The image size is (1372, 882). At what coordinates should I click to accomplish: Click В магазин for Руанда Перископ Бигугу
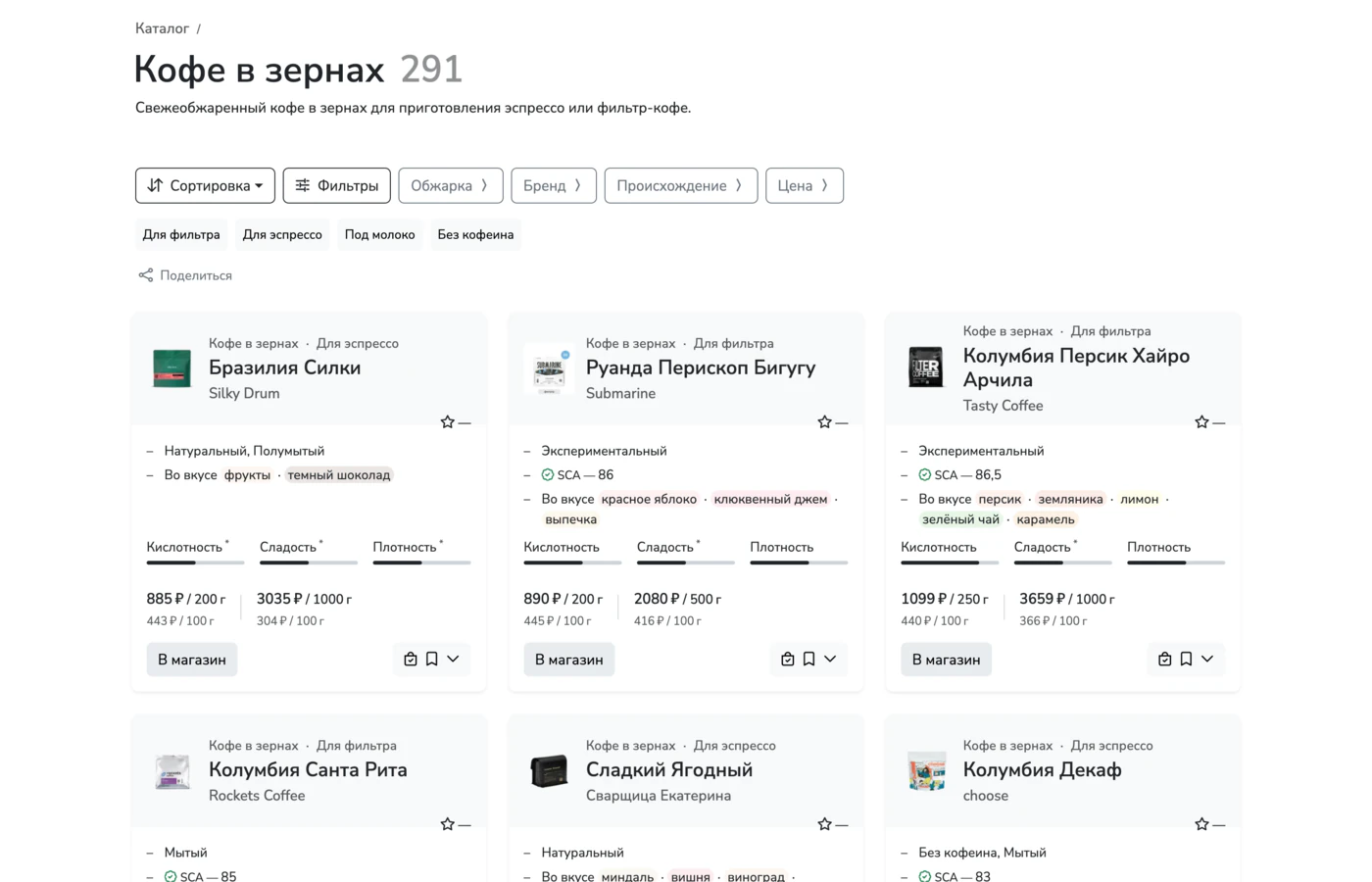[569, 660]
